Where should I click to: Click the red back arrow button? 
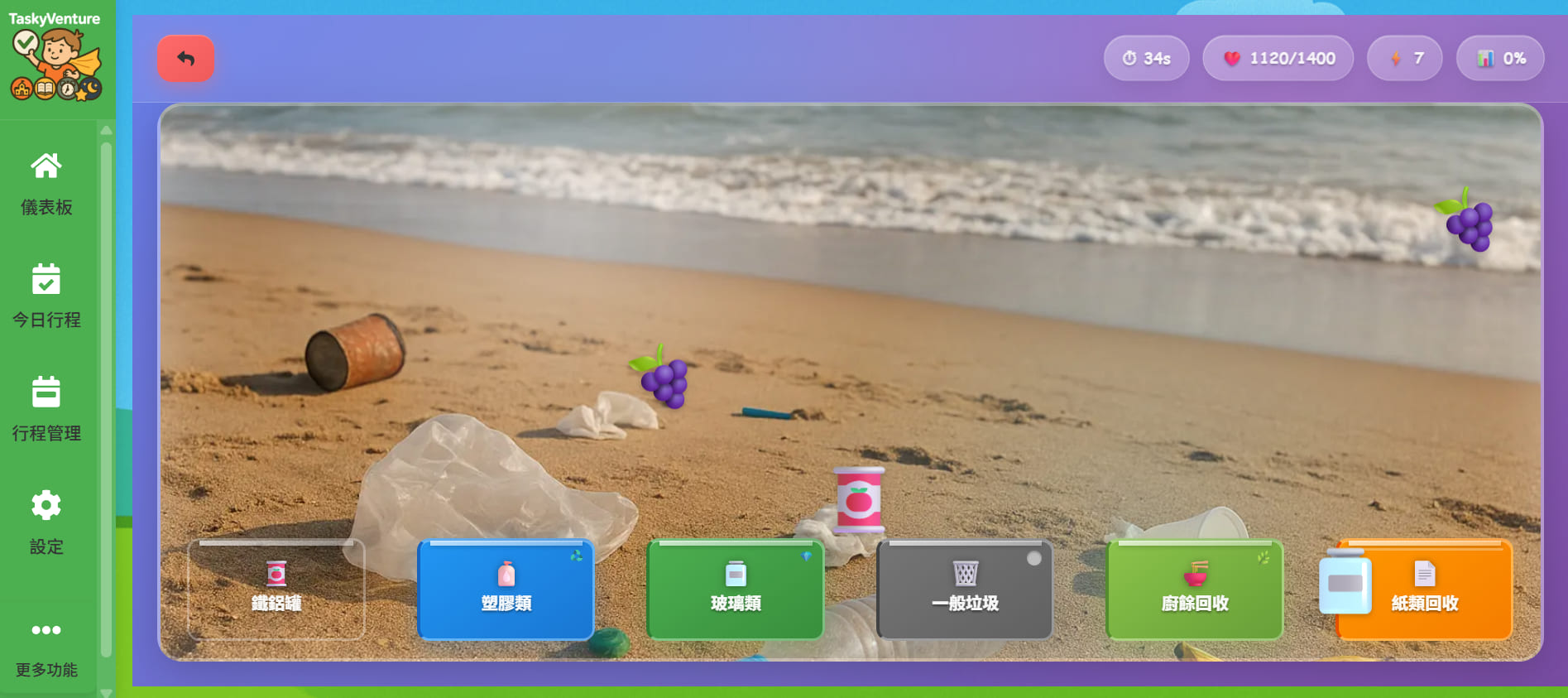pos(185,59)
